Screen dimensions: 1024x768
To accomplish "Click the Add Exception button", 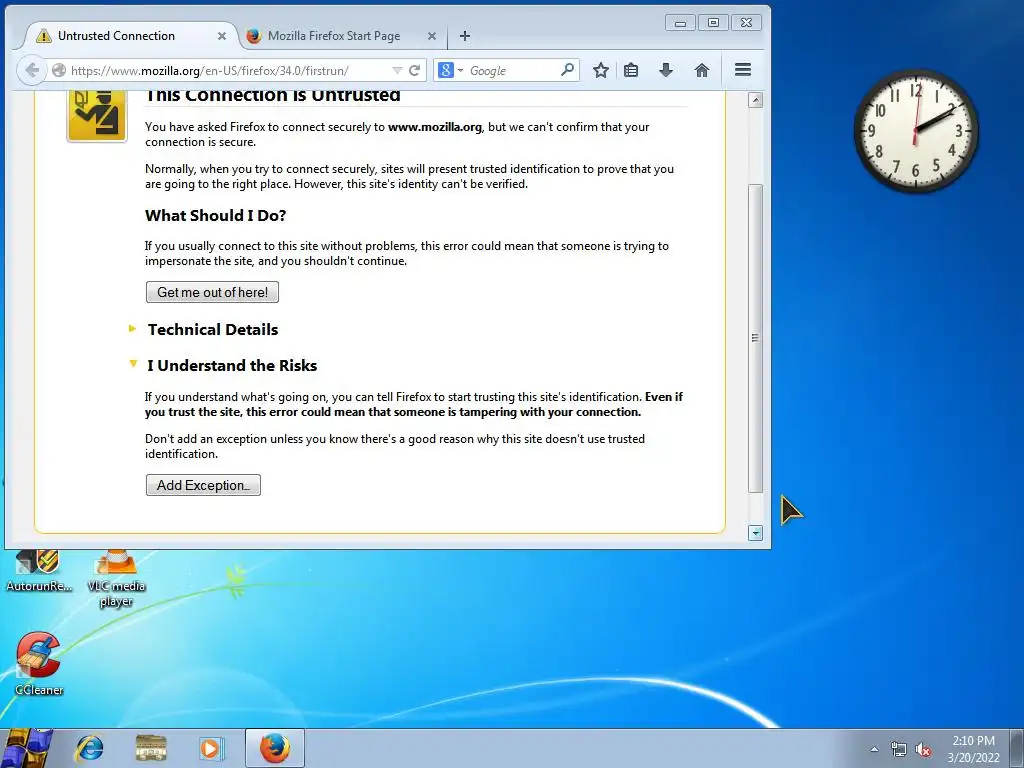I will coord(203,485).
